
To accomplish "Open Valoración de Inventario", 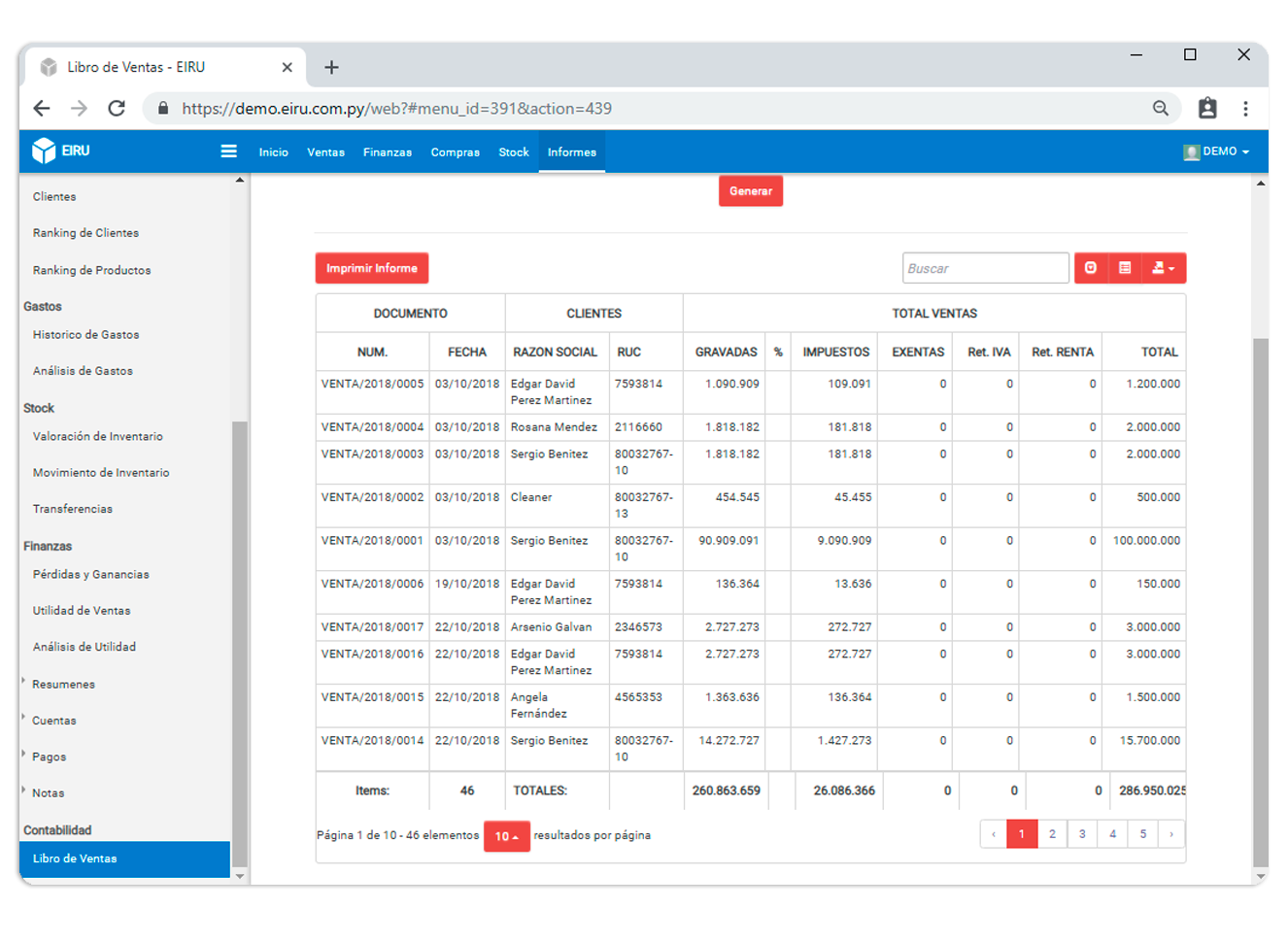I will click(97, 437).
